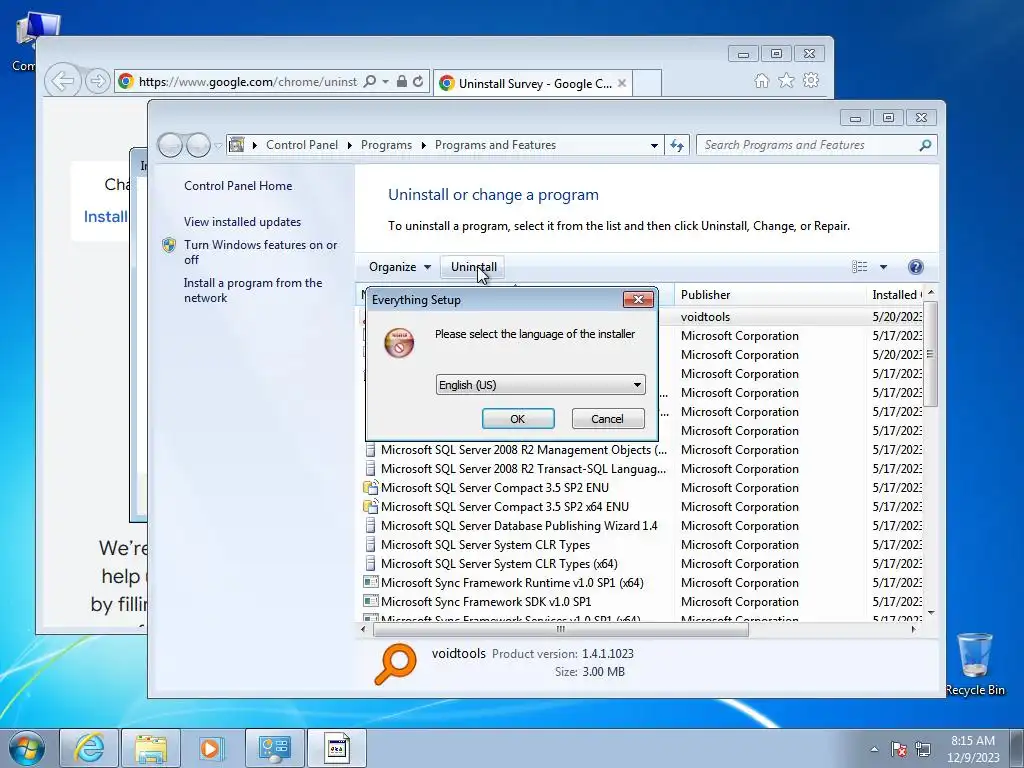Open a new tab in Internet Explorer
This screenshot has width=1024, height=768.
point(647,83)
